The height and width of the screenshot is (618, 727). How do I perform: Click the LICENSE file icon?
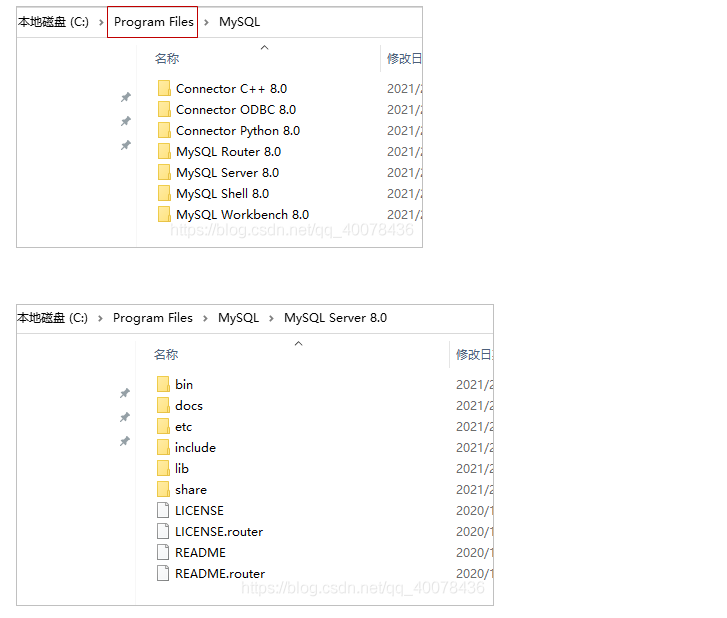(163, 510)
